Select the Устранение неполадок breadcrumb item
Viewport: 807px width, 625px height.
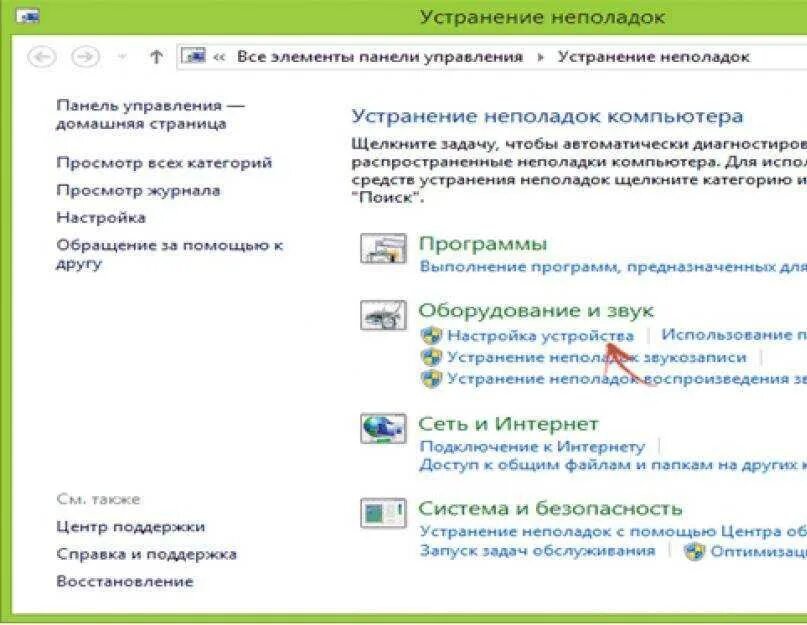pos(655,57)
